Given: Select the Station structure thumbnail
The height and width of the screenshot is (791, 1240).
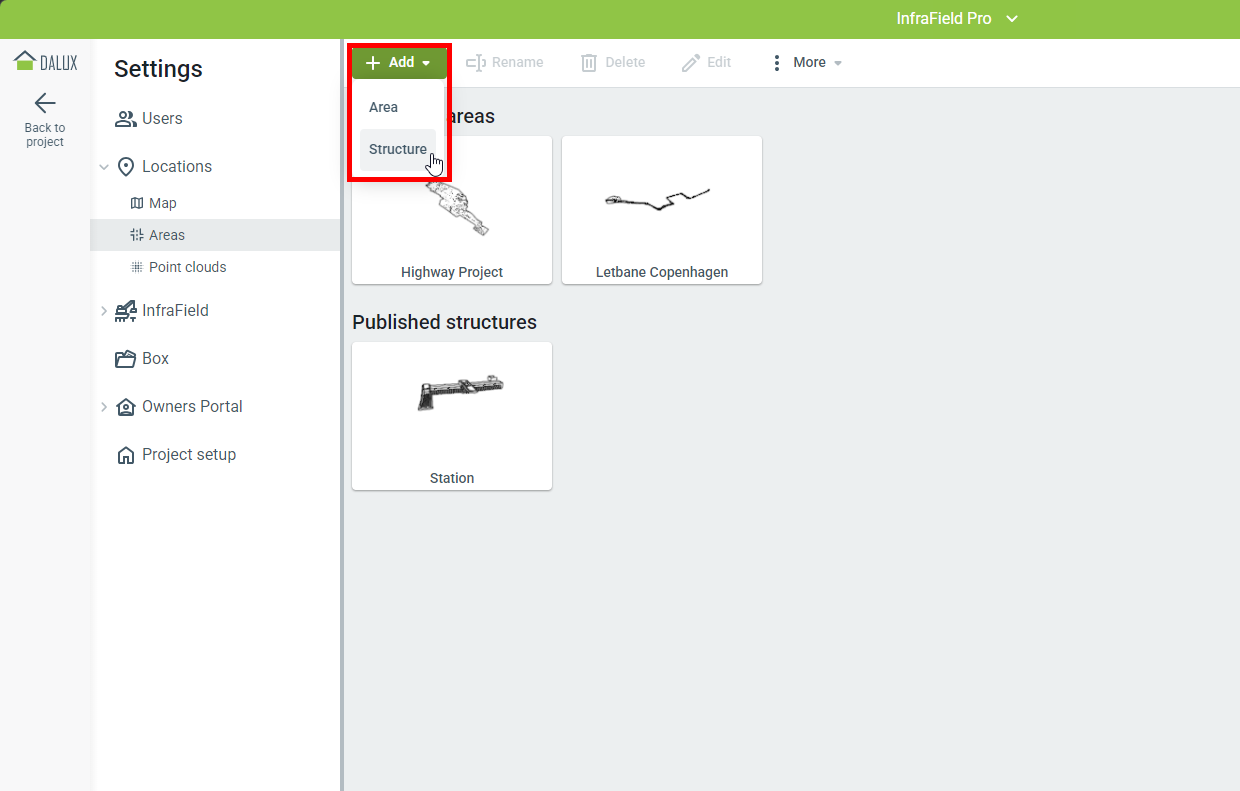Looking at the screenshot, I should (451, 416).
